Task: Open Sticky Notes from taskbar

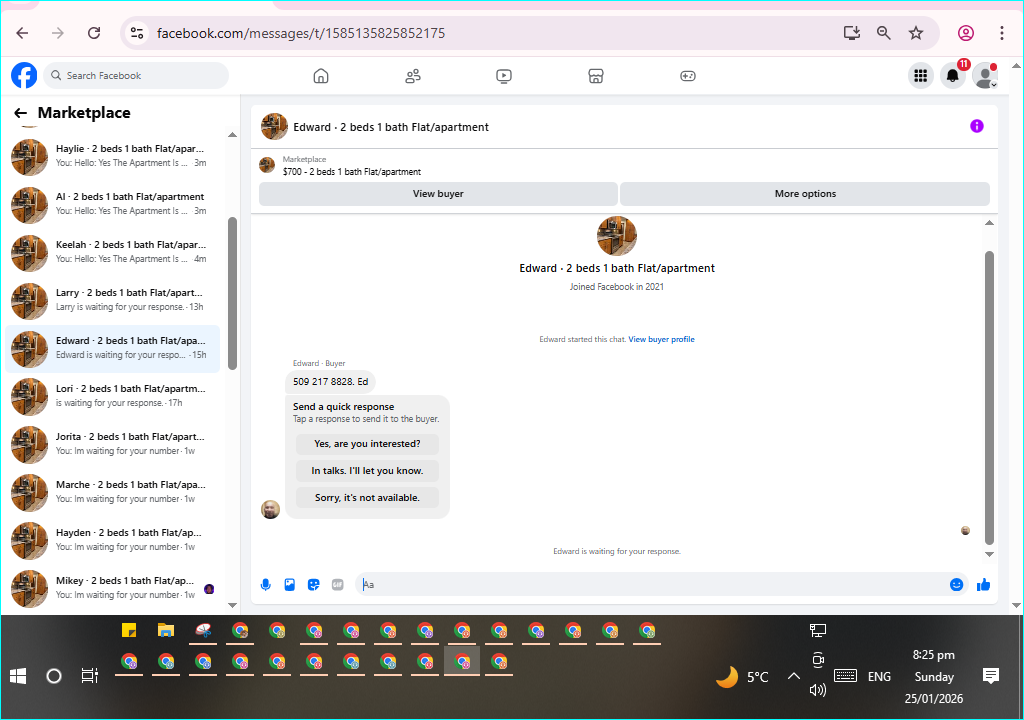Action: coord(129,630)
